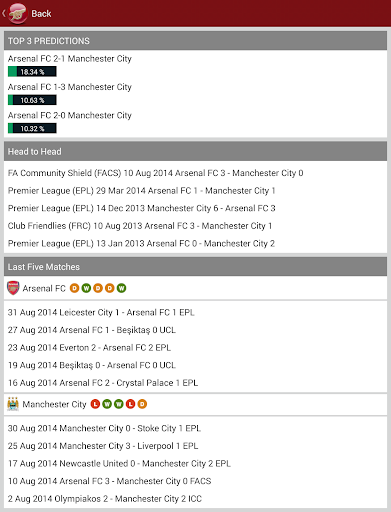The width and height of the screenshot is (391, 512).
Task: Select the 18.34 % prediction bar
Action: [32, 72]
